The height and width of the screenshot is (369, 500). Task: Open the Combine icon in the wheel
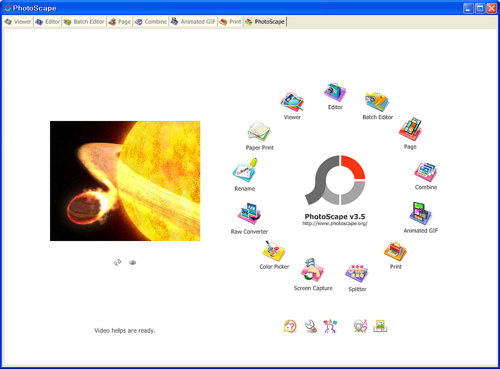pyautogui.click(x=426, y=172)
